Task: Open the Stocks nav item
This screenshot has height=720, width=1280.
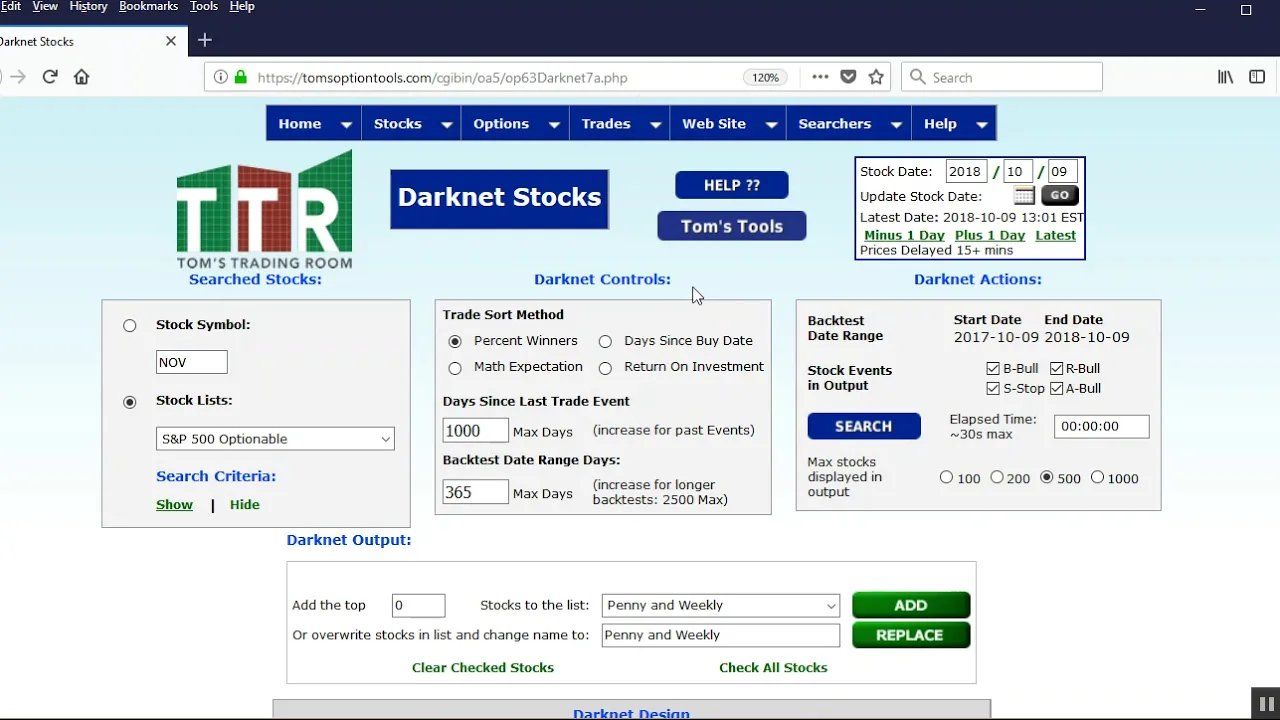Action: [x=398, y=124]
